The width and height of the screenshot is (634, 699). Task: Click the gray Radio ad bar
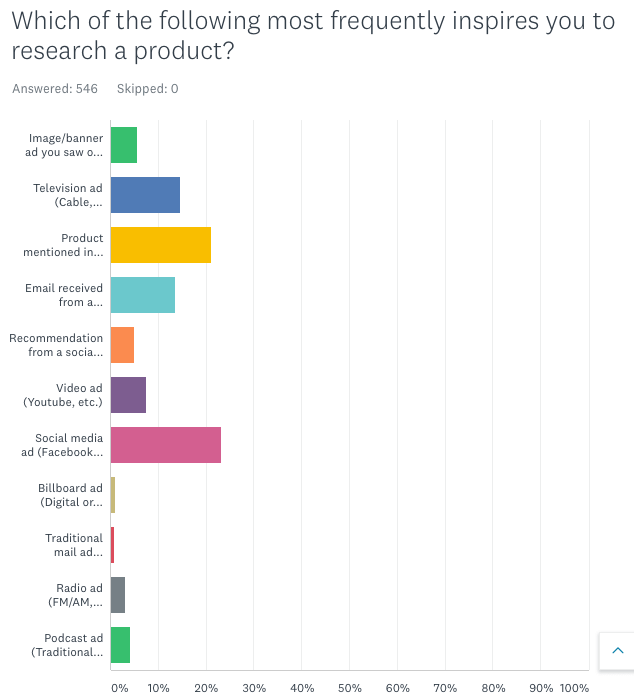tap(118, 595)
